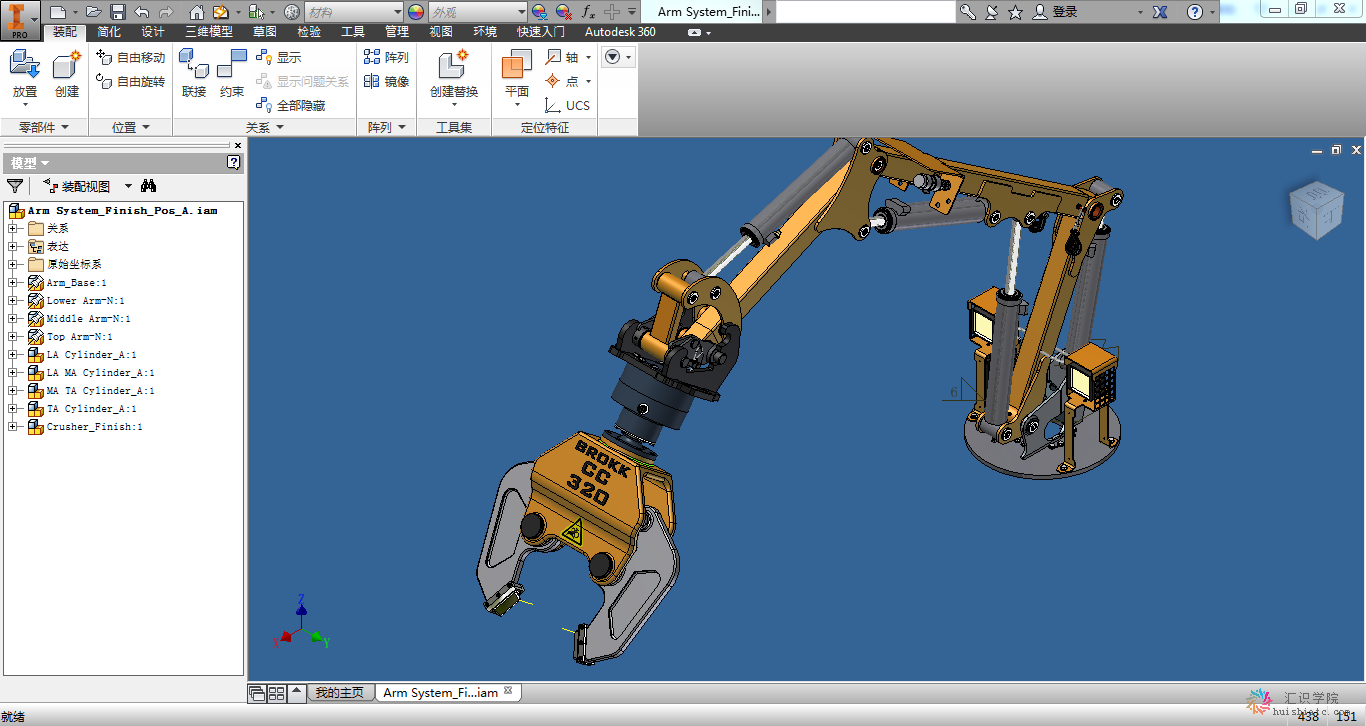Click the Open folder icon
Image resolution: width=1366 pixels, height=726 pixels.
tap(93, 12)
